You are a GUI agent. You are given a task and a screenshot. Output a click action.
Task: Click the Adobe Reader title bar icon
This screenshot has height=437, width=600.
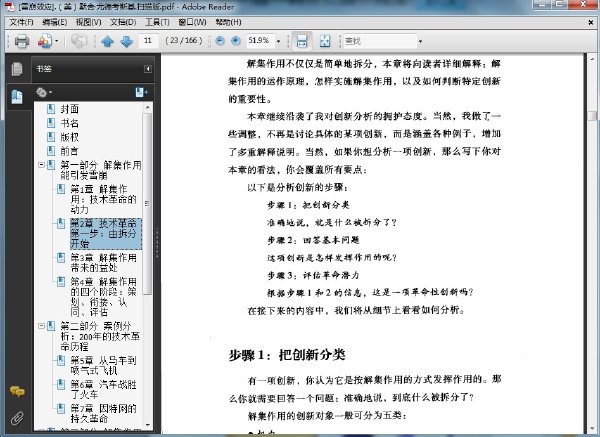point(10,7)
